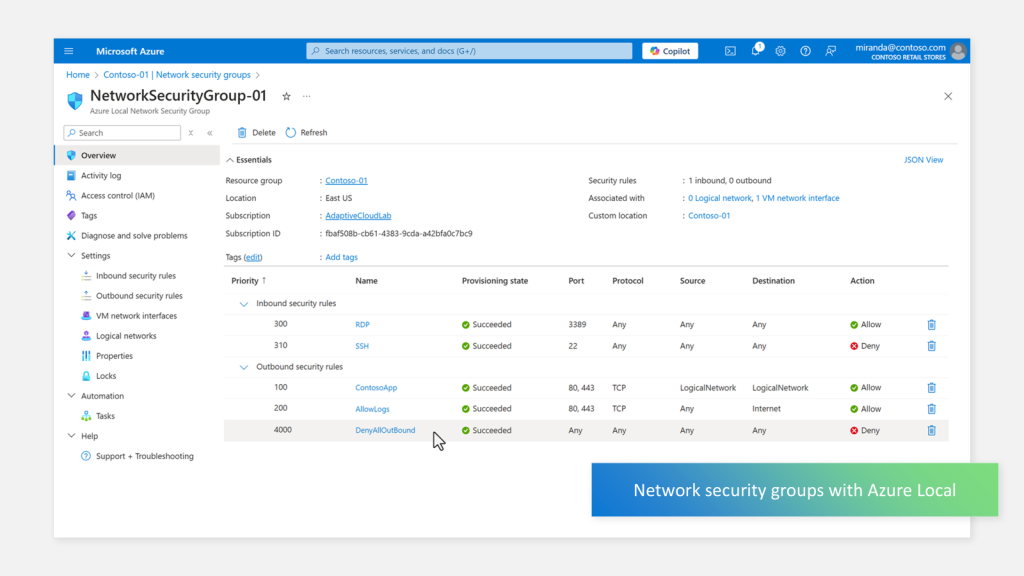The width and height of the screenshot is (1024, 576).
Task: Refresh the network security group view
Action: pyautogui.click(x=306, y=133)
